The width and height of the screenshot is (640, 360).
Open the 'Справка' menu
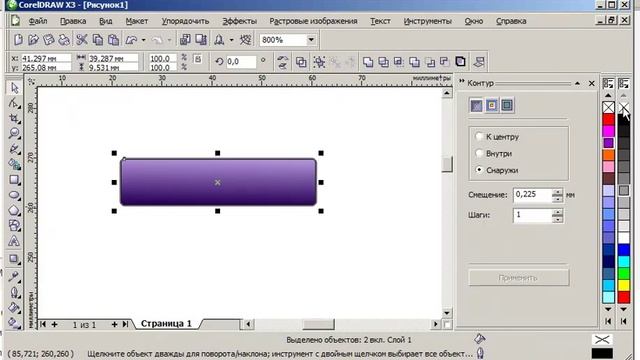tap(511, 21)
